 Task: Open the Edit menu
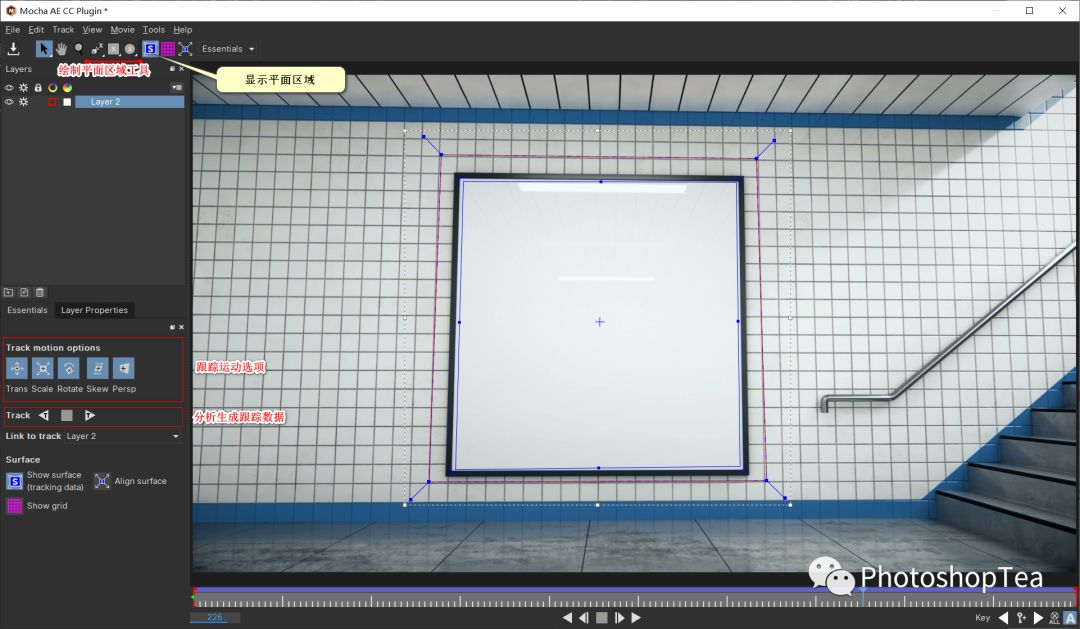(36, 30)
